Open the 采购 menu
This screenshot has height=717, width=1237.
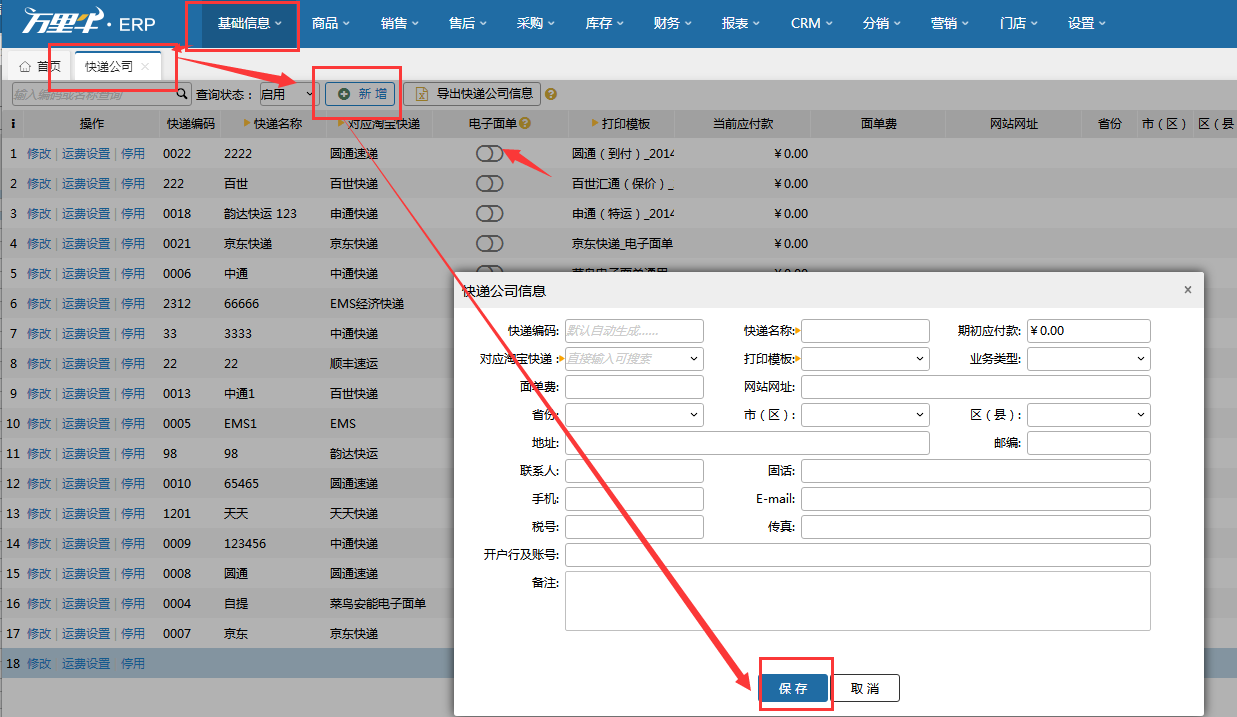point(535,23)
